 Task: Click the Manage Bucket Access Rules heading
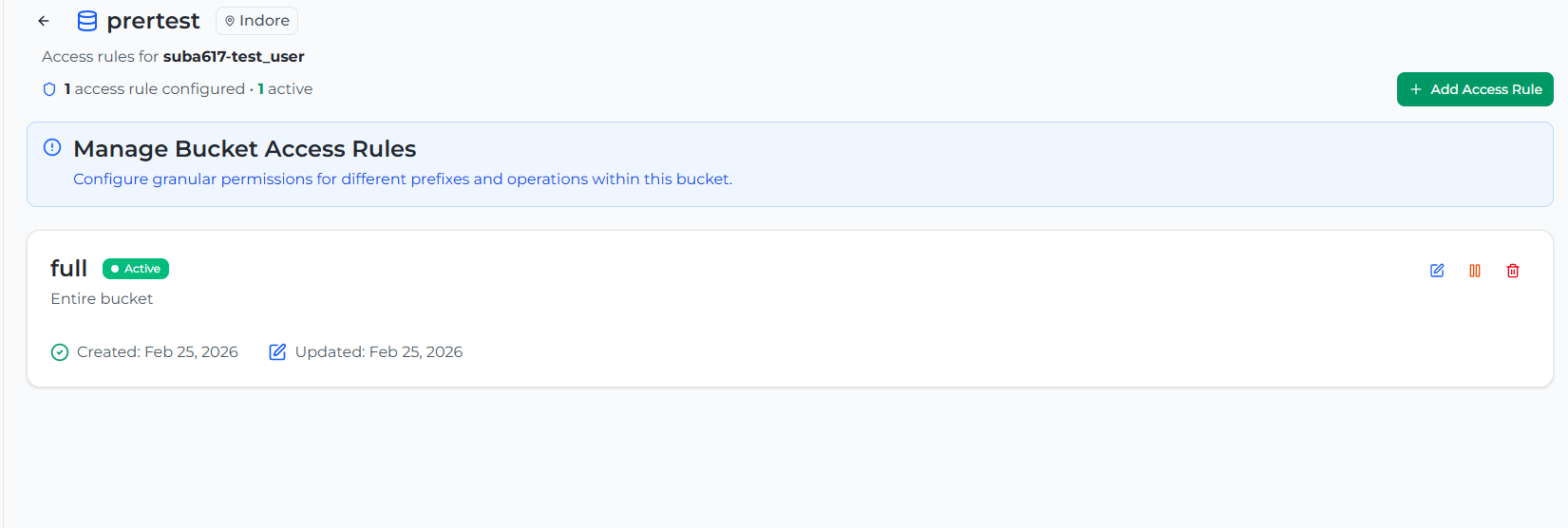pyautogui.click(x=244, y=149)
